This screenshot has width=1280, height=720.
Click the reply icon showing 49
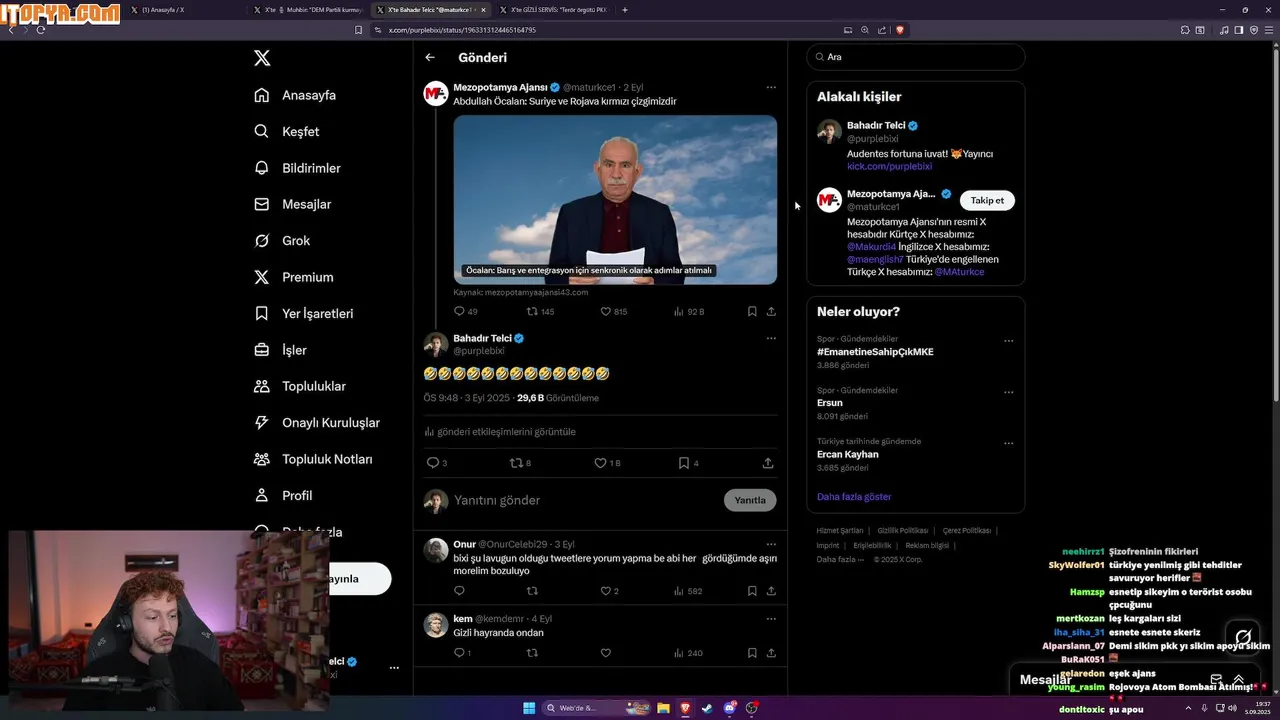coord(459,311)
